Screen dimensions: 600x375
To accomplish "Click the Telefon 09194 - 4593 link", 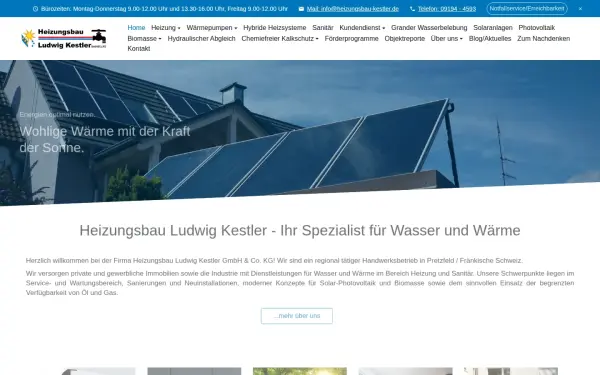I will click(447, 9).
